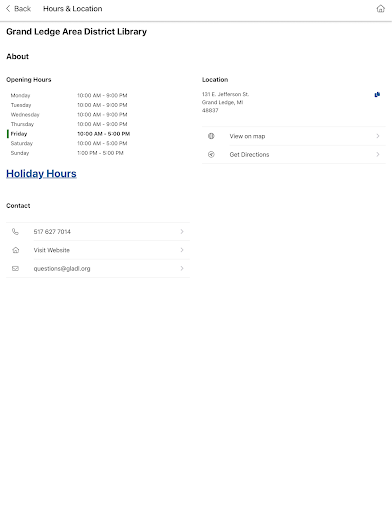Click the 48837 zip code text
Screen dimensions: 392x512
click(x=210, y=110)
